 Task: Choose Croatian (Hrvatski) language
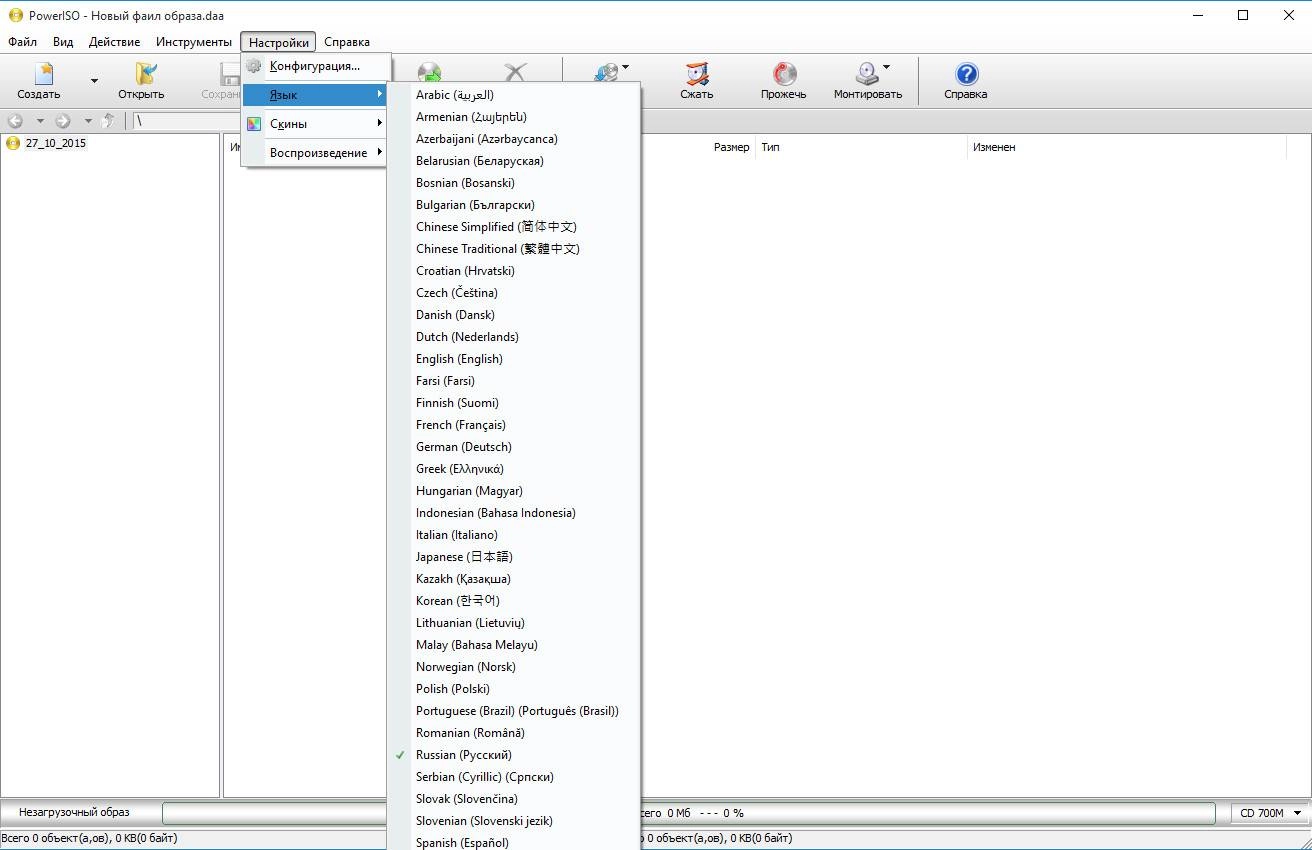click(x=513, y=271)
